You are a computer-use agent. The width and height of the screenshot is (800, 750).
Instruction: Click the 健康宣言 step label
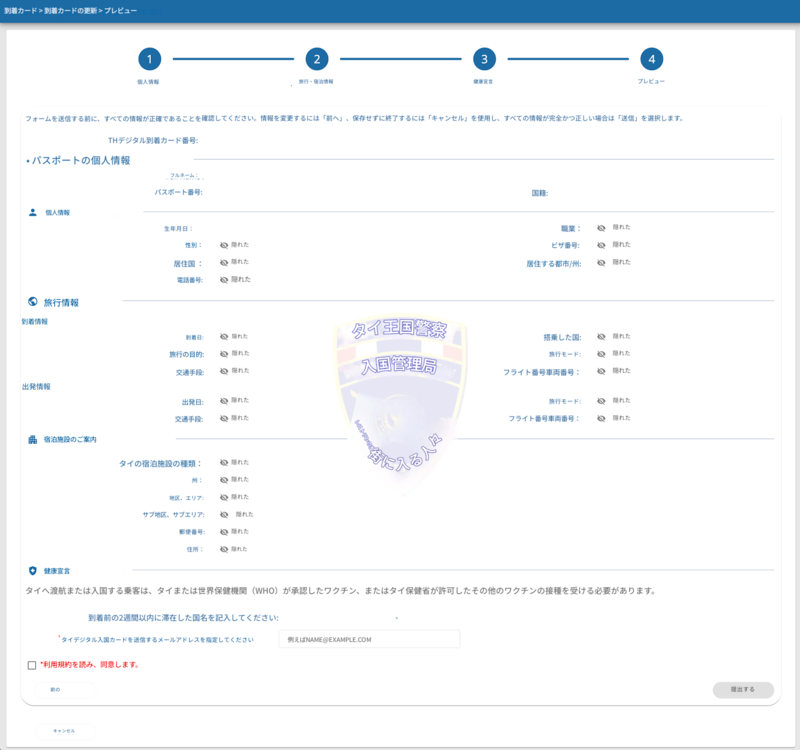(483, 82)
